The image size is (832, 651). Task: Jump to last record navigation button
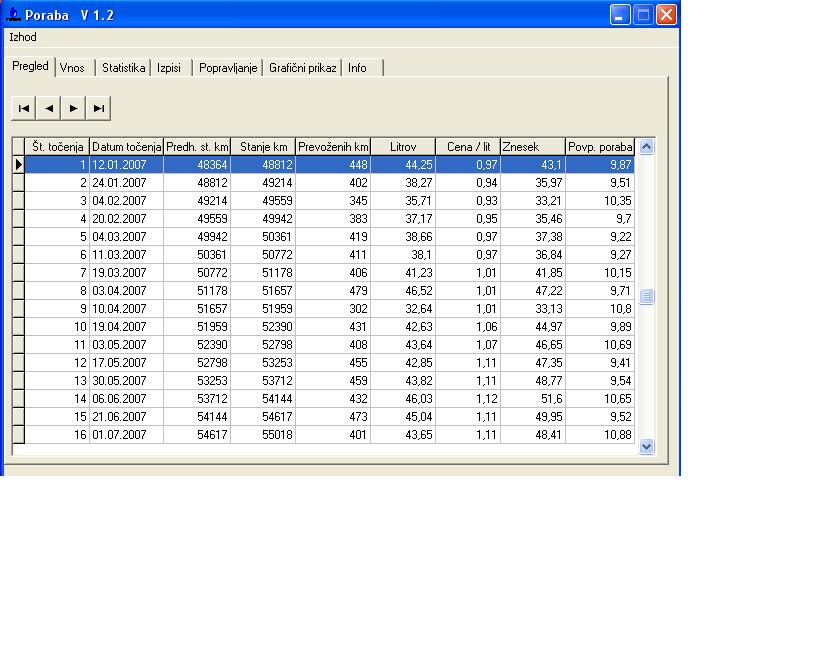[x=98, y=108]
